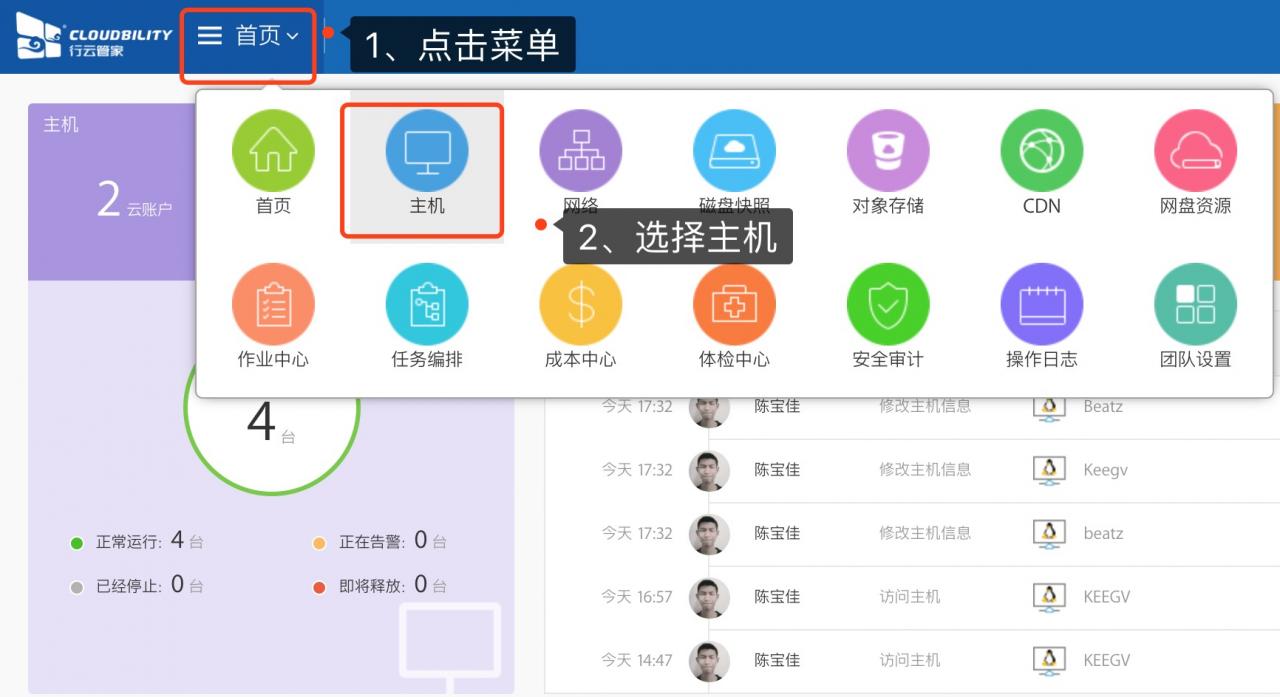Click the hamburger menu icon beside 首页

click(x=209, y=36)
